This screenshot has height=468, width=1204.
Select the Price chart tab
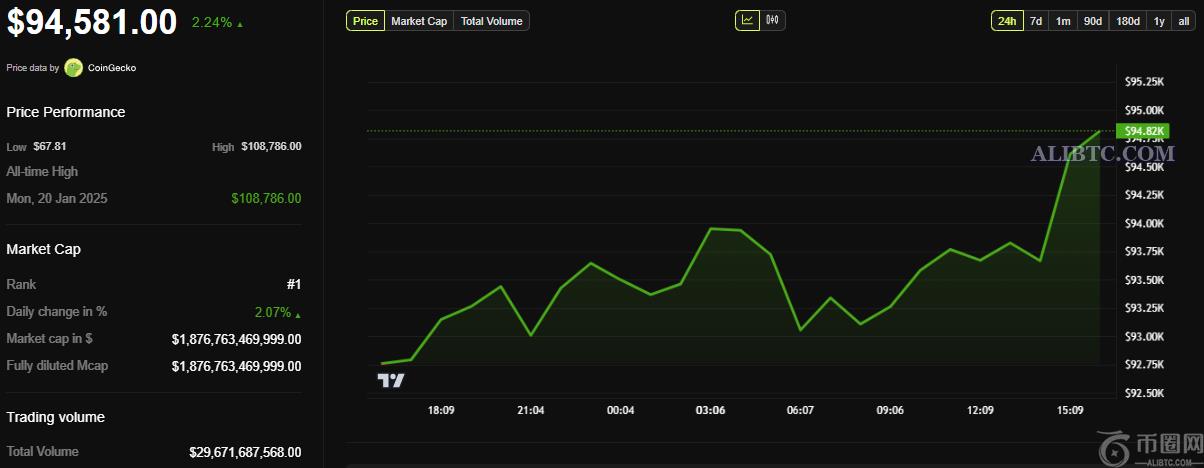coord(366,21)
